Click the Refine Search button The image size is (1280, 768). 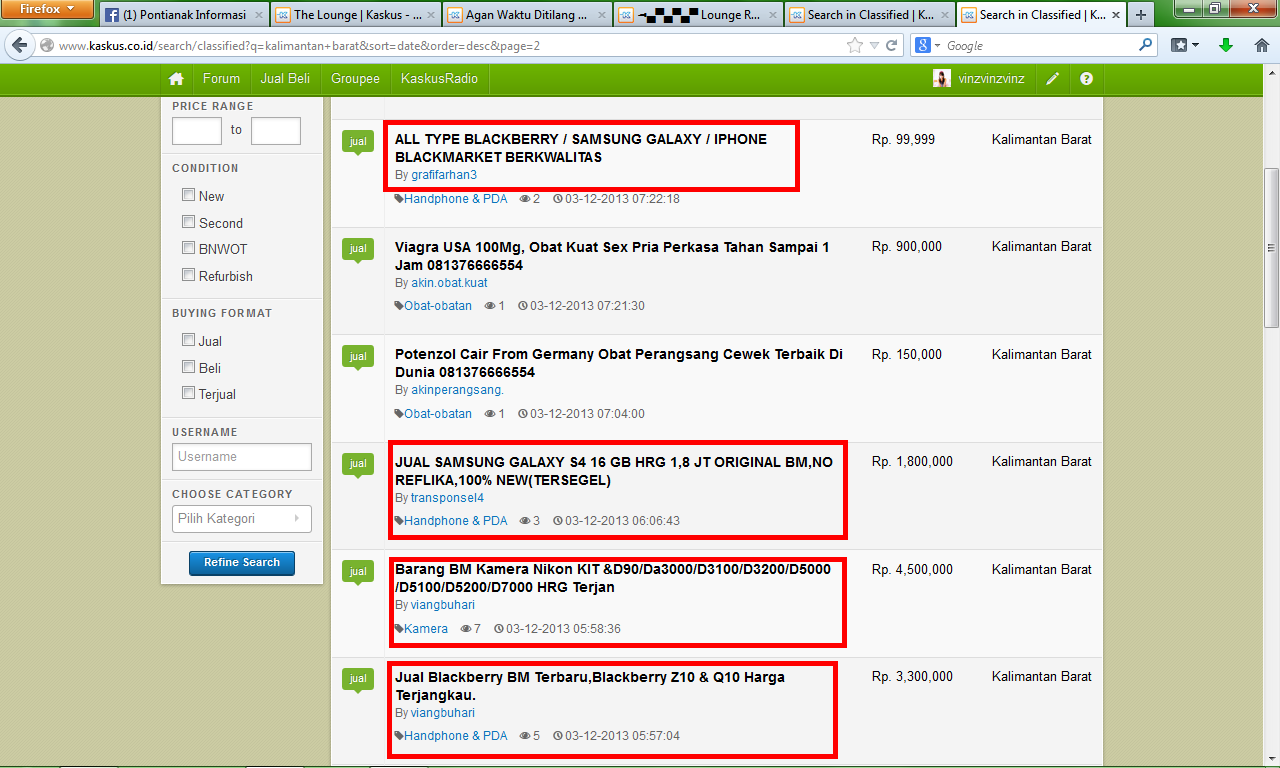click(242, 563)
